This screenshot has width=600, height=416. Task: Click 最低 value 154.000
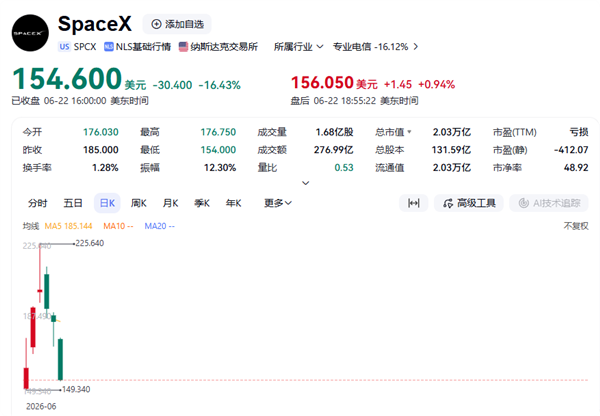point(218,150)
